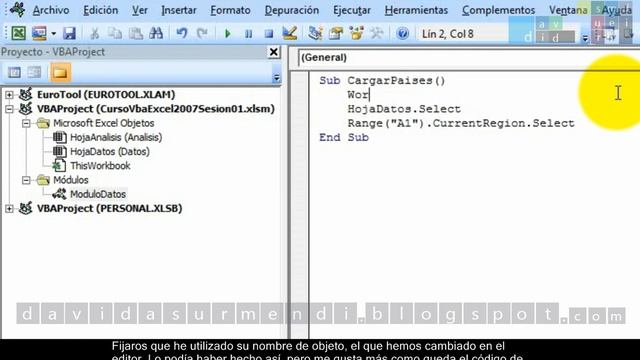Expand the VBAProject (PERSONAL.XLSB) project

coord(9,209)
